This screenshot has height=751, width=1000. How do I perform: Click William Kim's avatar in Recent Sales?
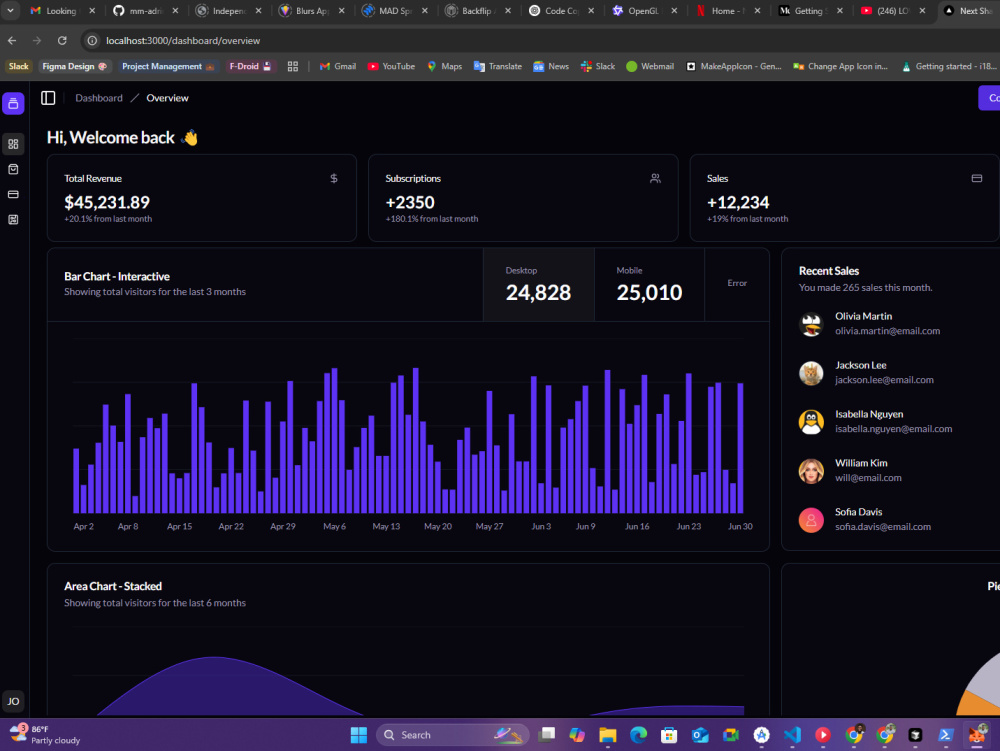811,471
